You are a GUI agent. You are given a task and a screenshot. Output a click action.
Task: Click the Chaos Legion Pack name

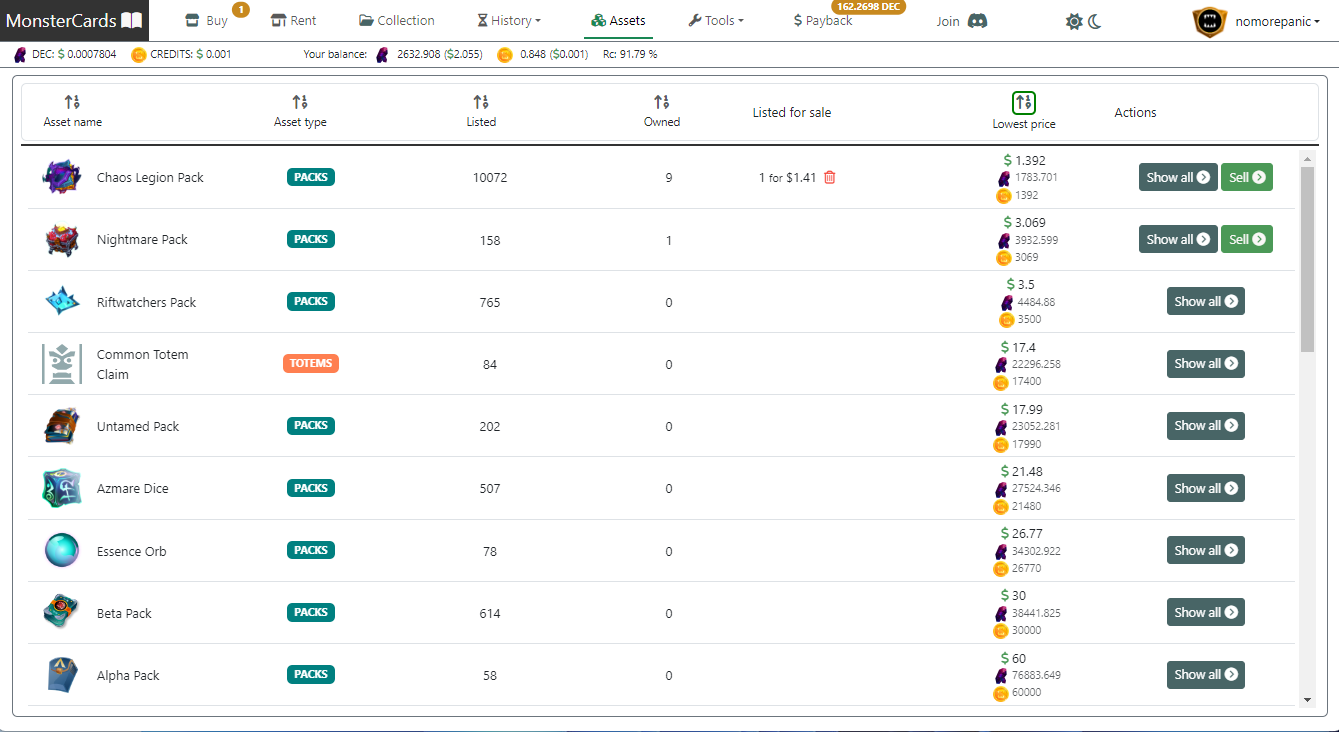click(150, 177)
